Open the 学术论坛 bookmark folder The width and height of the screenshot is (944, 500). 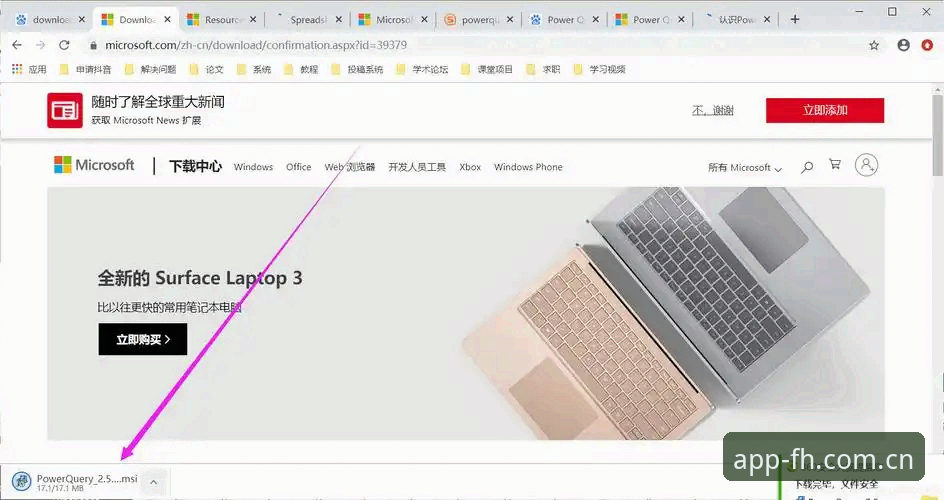[423, 69]
